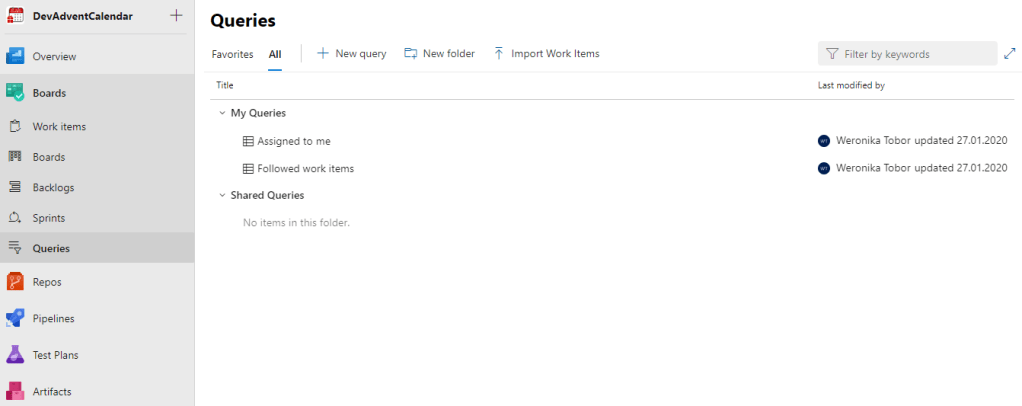Collapse the My Queries folder
This screenshot has height=406, width=1022.
point(222,113)
